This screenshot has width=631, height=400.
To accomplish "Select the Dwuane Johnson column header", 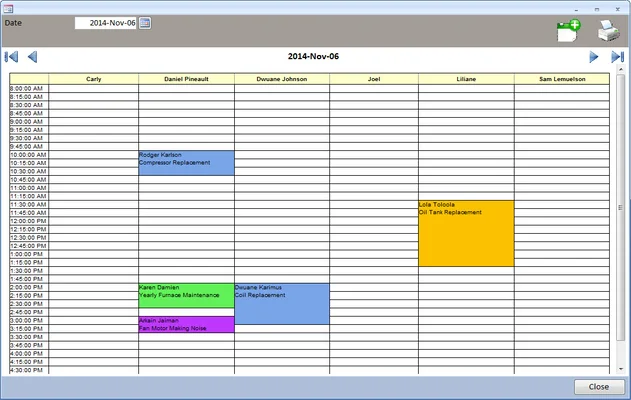I will point(282,78).
